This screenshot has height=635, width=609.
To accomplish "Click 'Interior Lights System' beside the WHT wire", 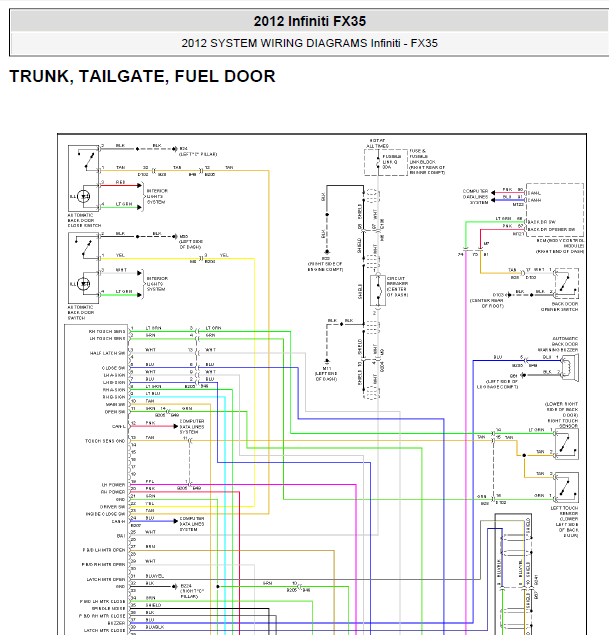I will point(157,284).
